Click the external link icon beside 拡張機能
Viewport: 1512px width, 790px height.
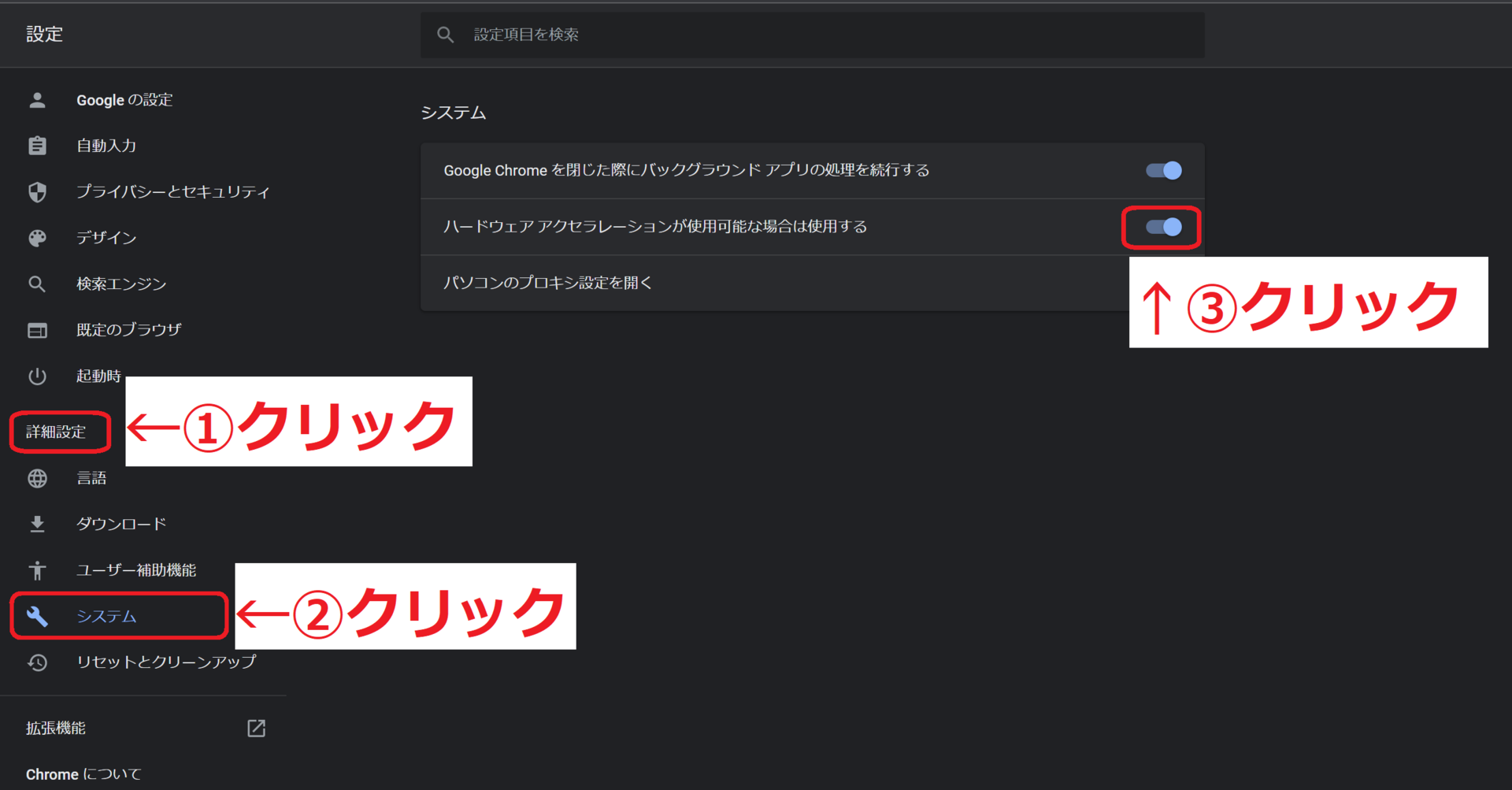(256, 729)
